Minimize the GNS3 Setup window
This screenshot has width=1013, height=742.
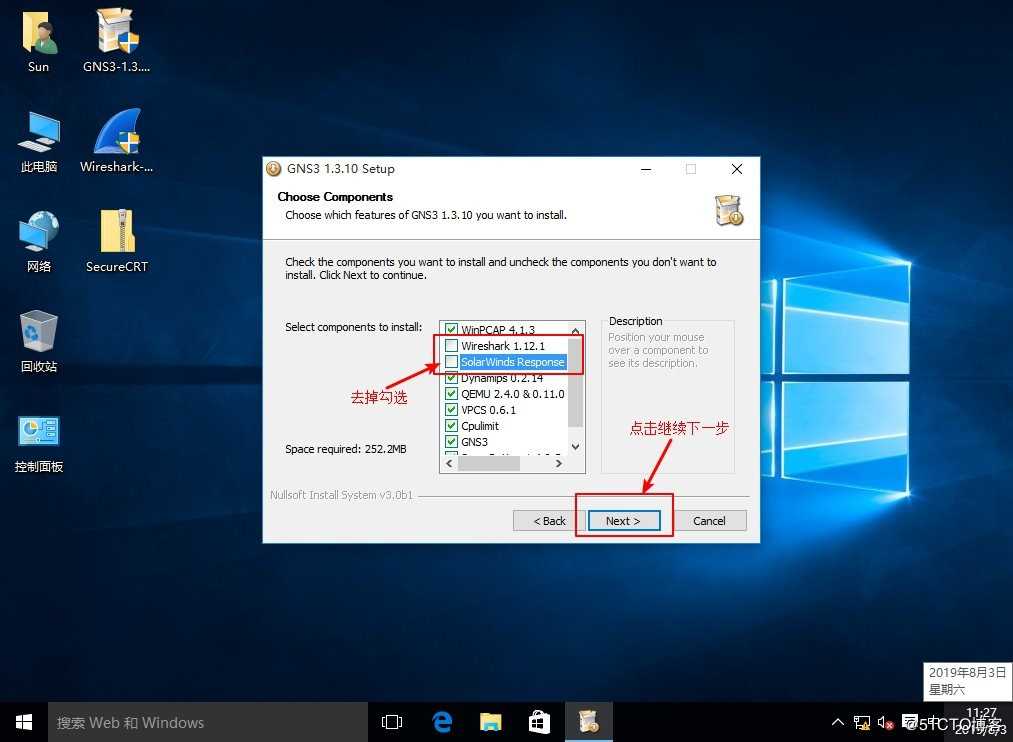point(646,169)
